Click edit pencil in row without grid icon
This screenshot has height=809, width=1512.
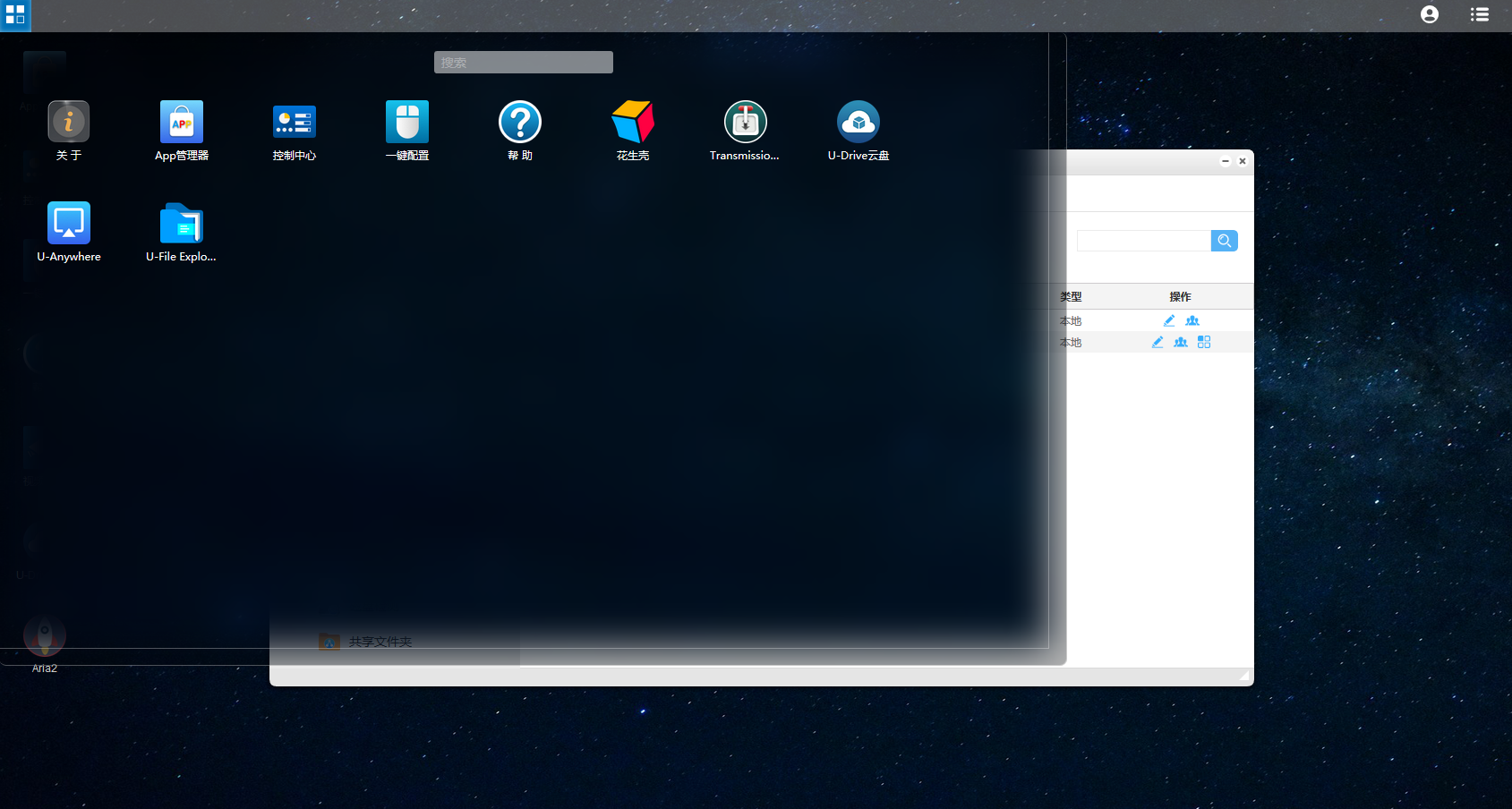click(1169, 320)
